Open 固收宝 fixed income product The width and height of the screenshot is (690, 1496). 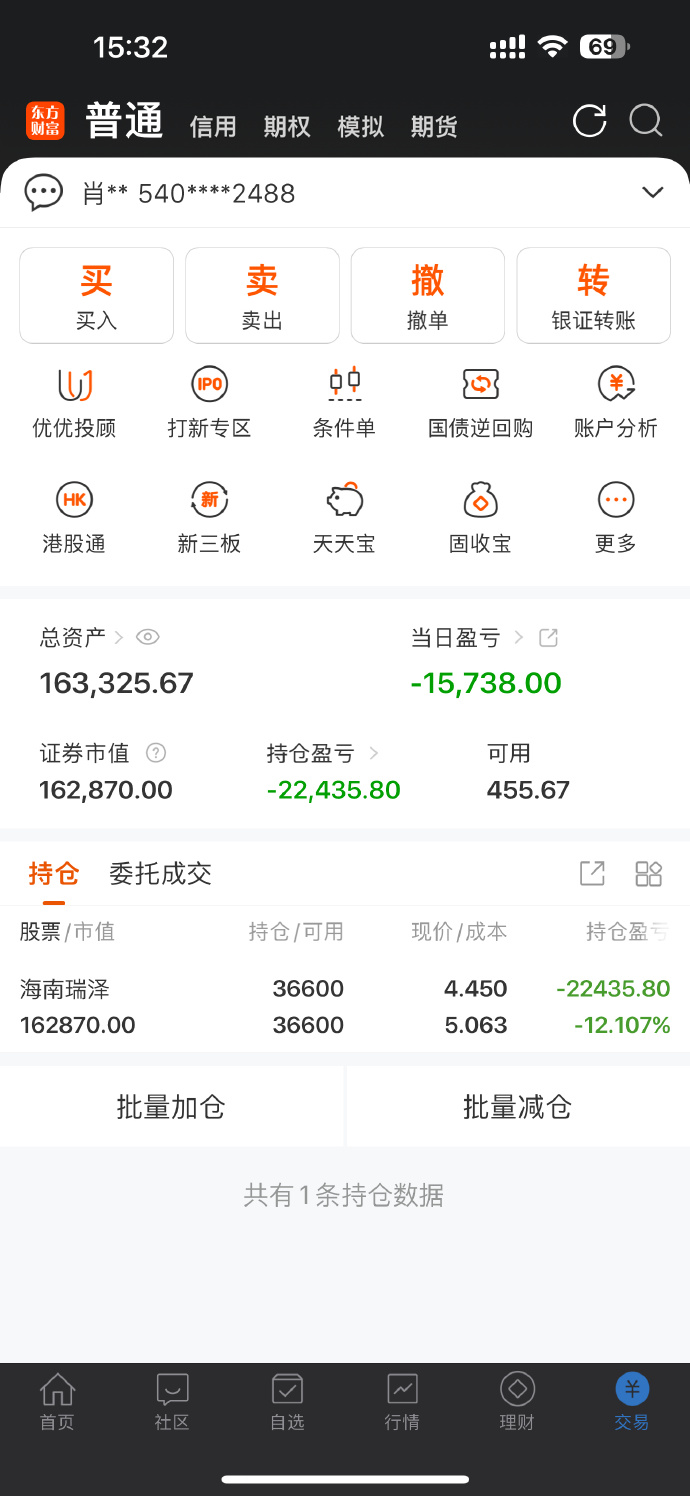click(x=479, y=515)
